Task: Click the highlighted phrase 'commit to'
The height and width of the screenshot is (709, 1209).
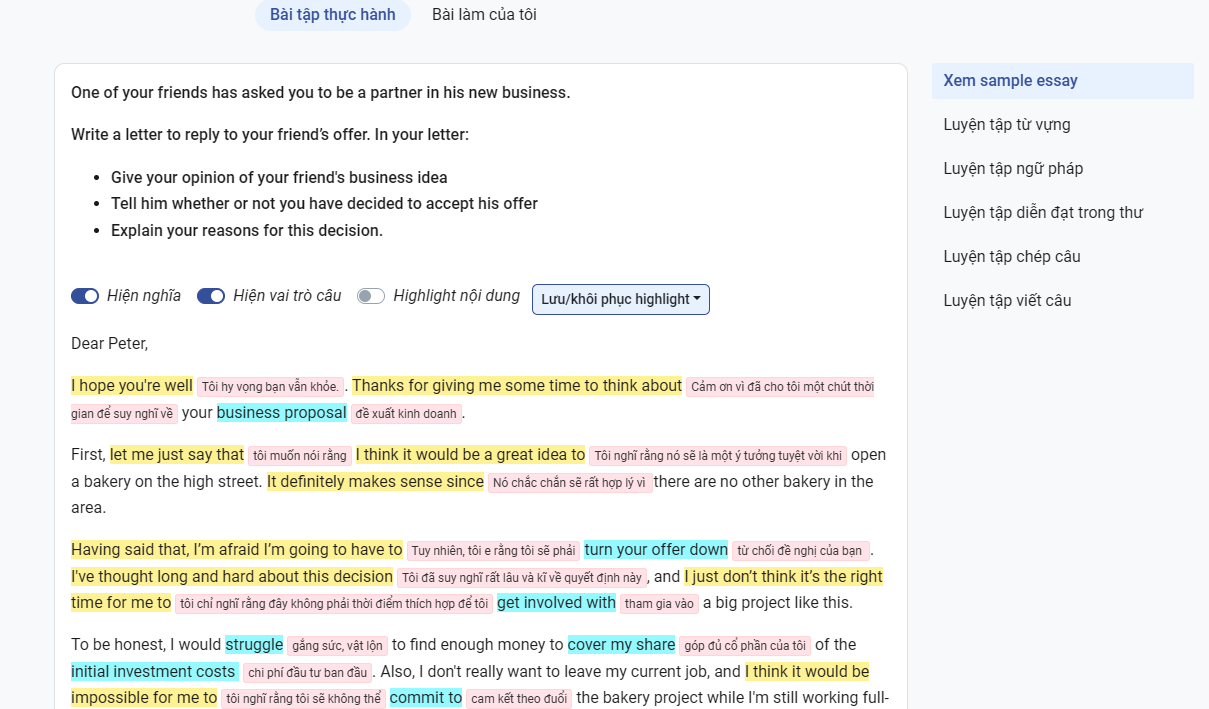Action: (426, 698)
